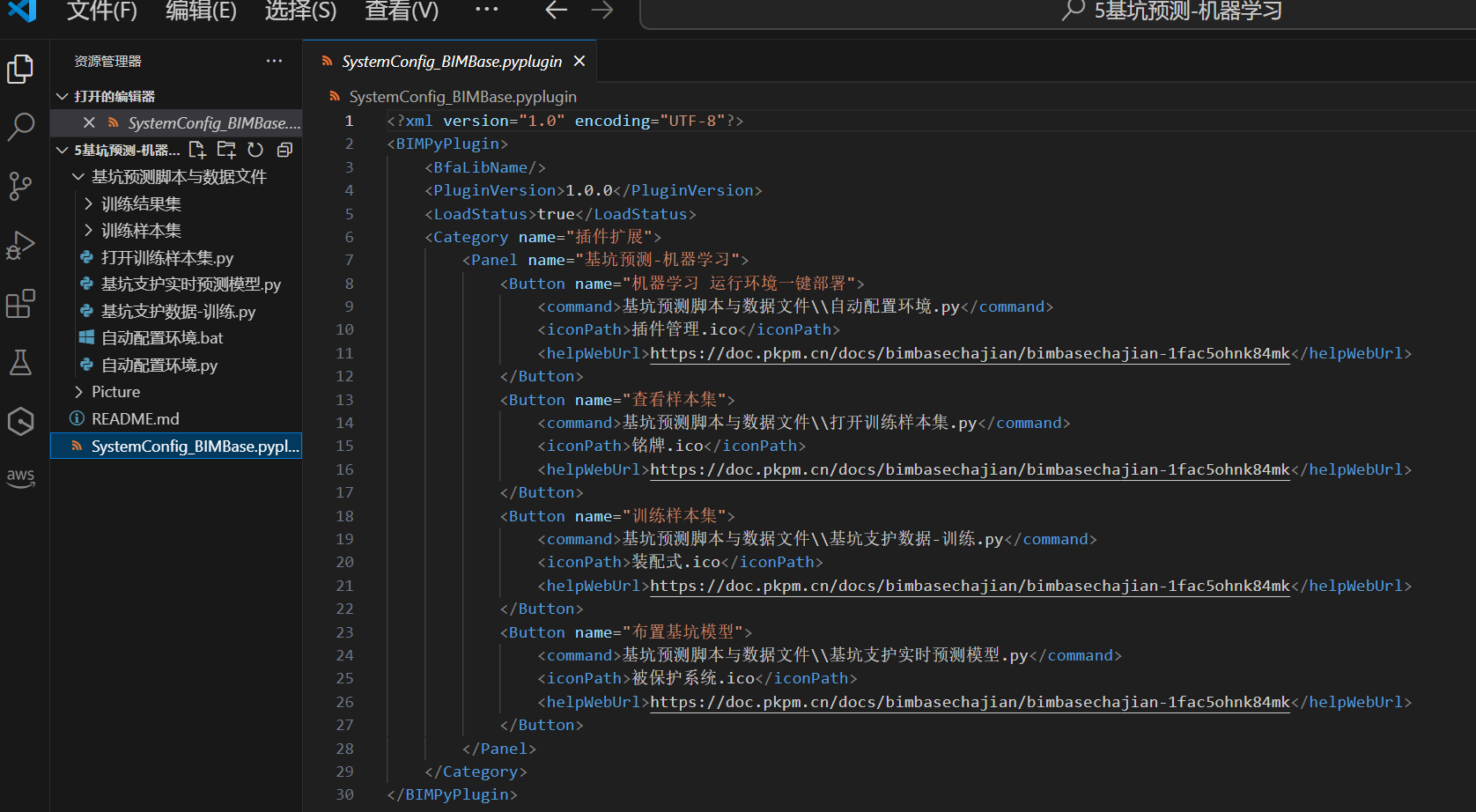Collapse all folders in explorer

pos(284,150)
